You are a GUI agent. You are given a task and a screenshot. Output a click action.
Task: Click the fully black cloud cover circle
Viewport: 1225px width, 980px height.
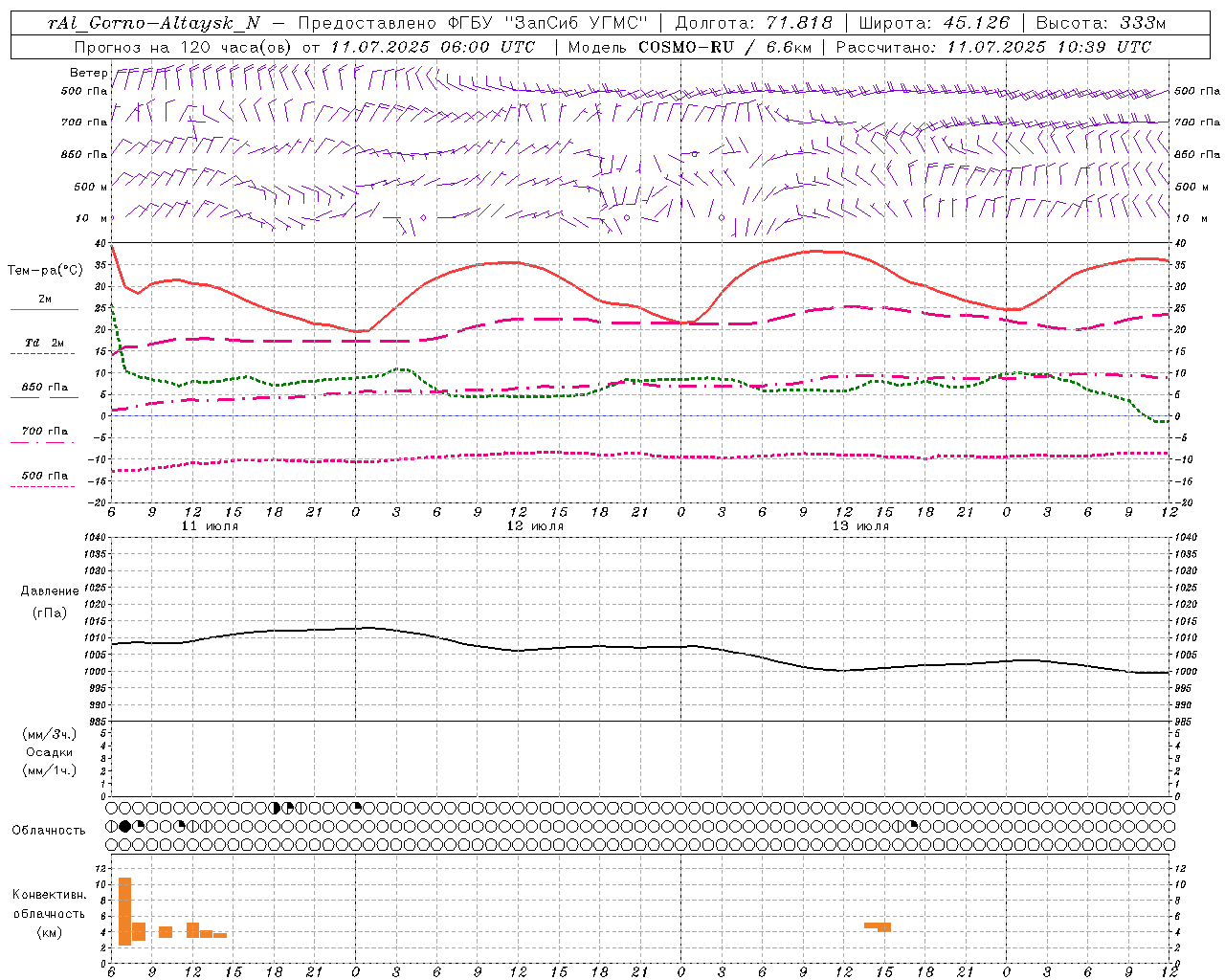[125, 826]
